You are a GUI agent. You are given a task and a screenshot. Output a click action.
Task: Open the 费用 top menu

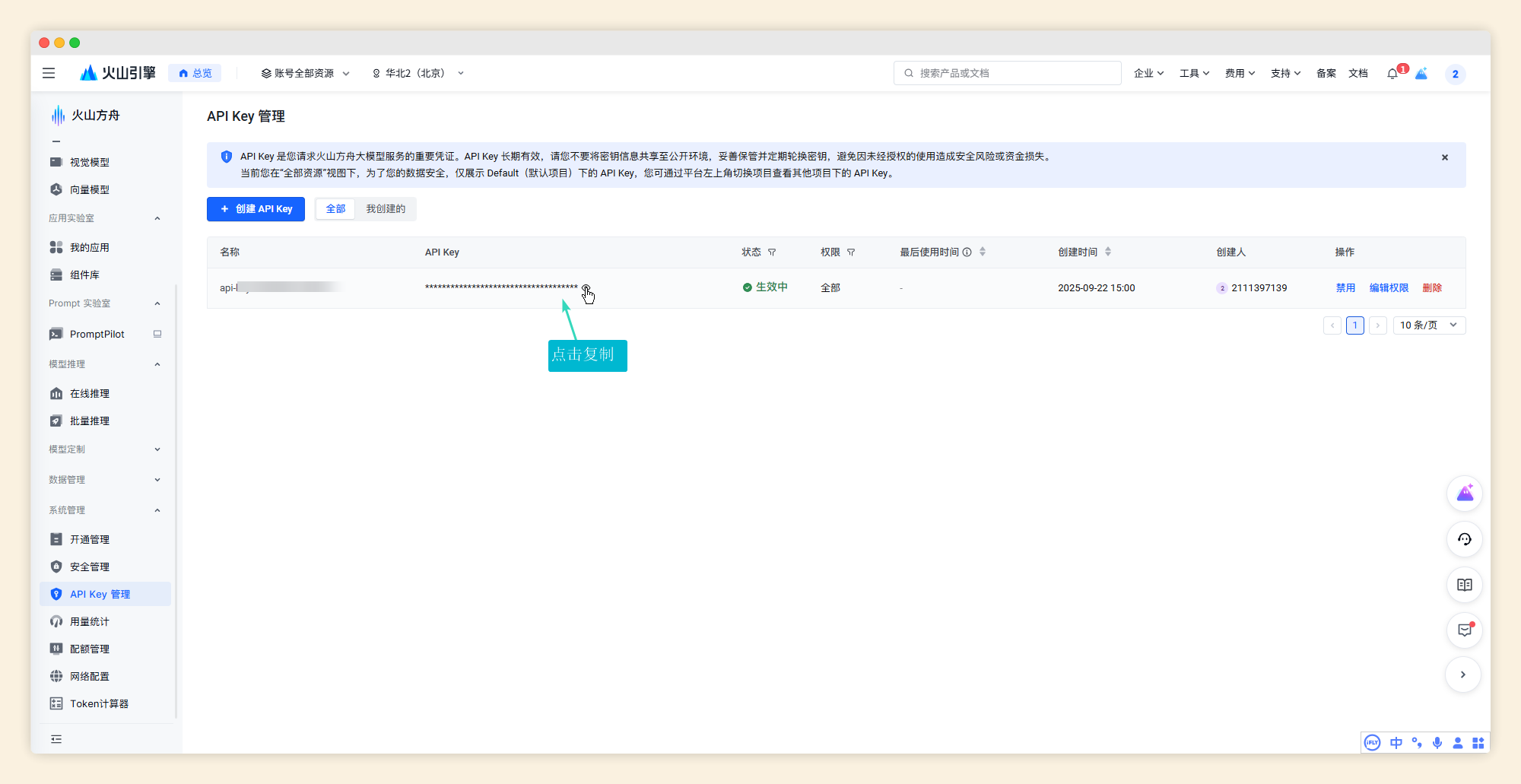click(x=1240, y=73)
